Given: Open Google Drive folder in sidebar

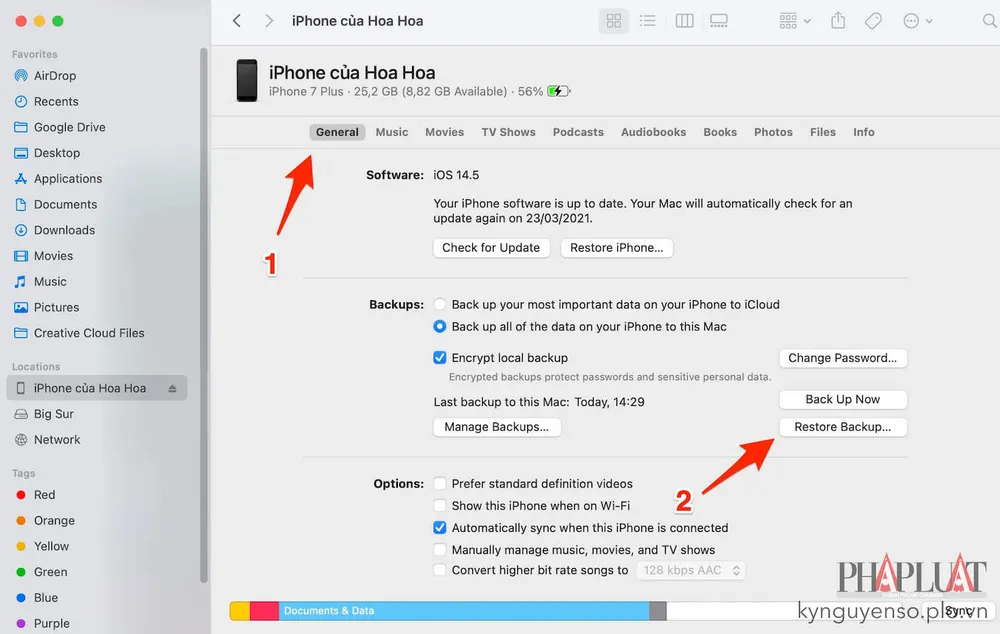Looking at the screenshot, I should (69, 127).
